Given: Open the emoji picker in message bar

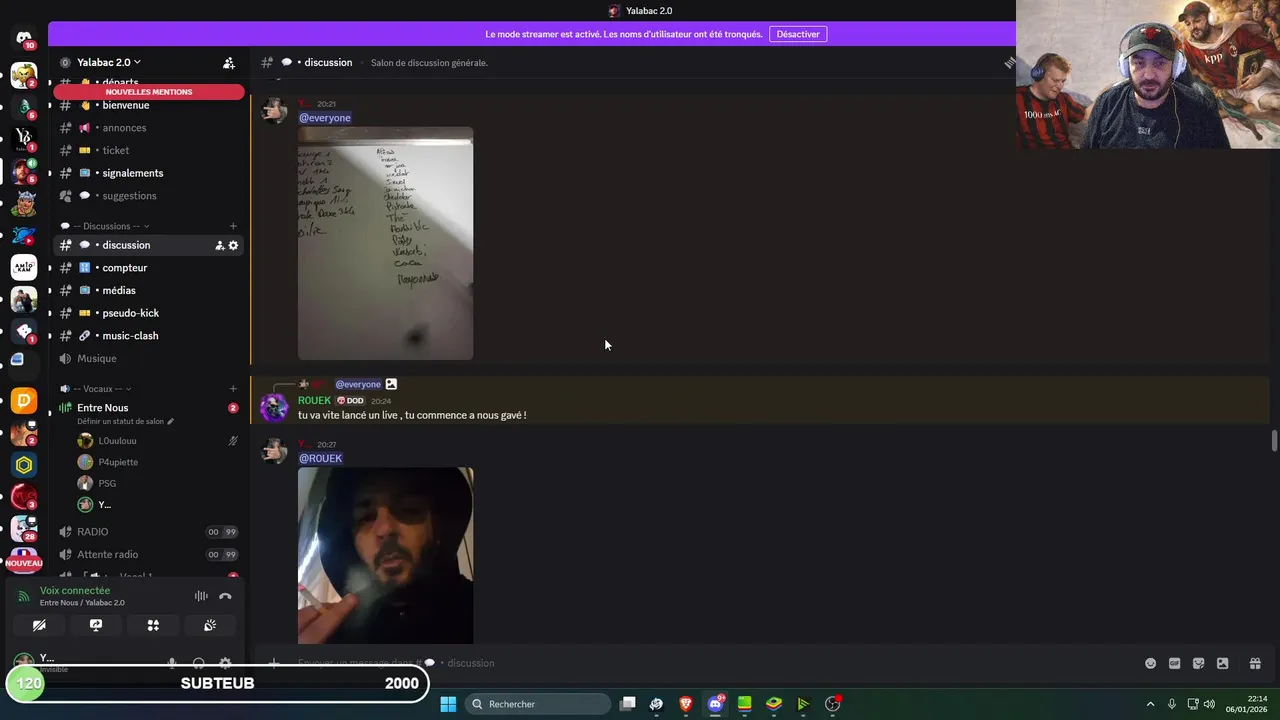Looking at the screenshot, I should pos(1150,663).
